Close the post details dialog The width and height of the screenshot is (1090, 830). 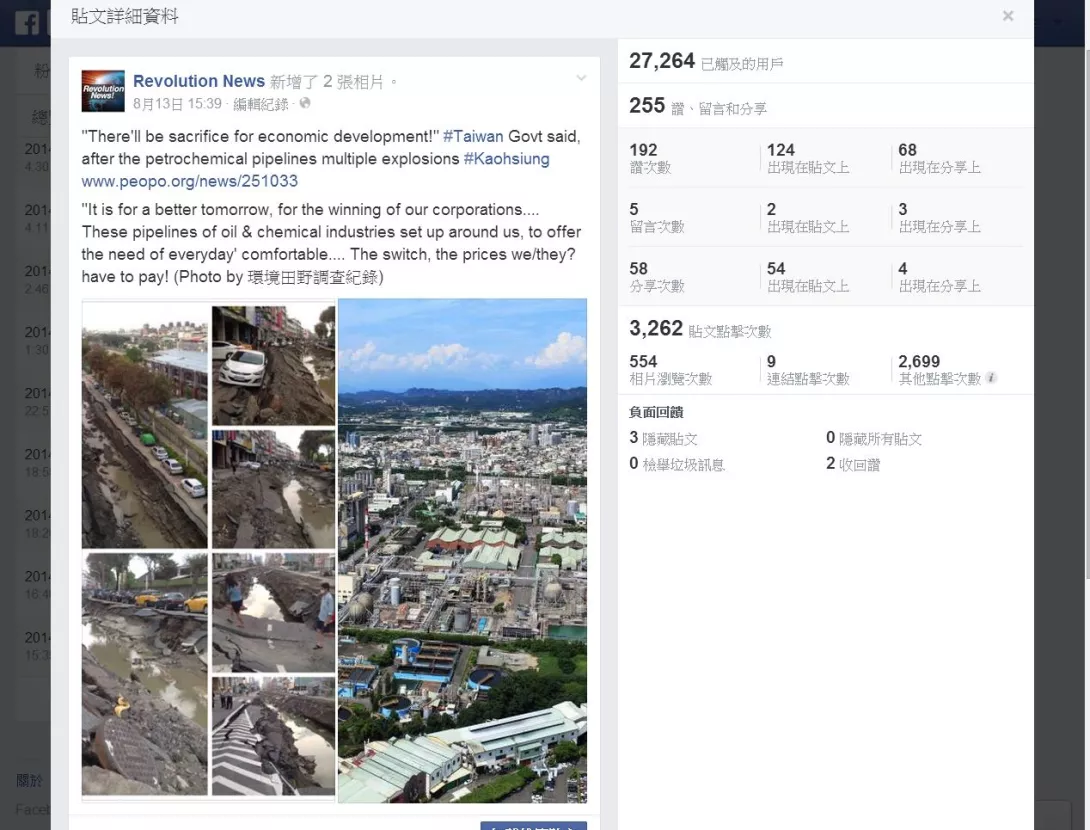pos(1007,16)
